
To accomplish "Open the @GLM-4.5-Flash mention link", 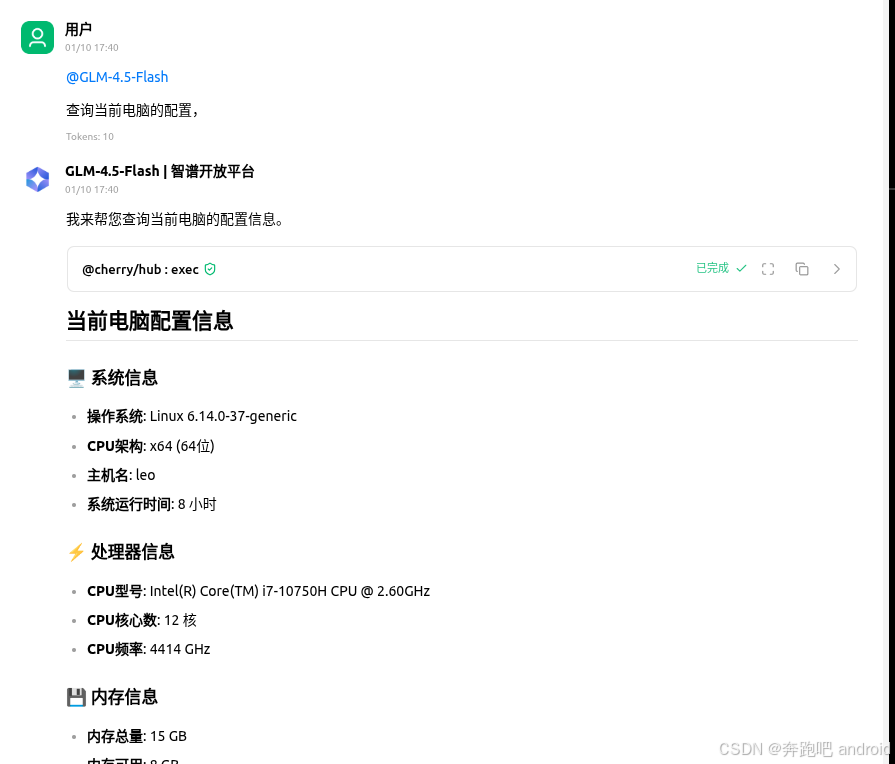I will pyautogui.click(x=117, y=77).
